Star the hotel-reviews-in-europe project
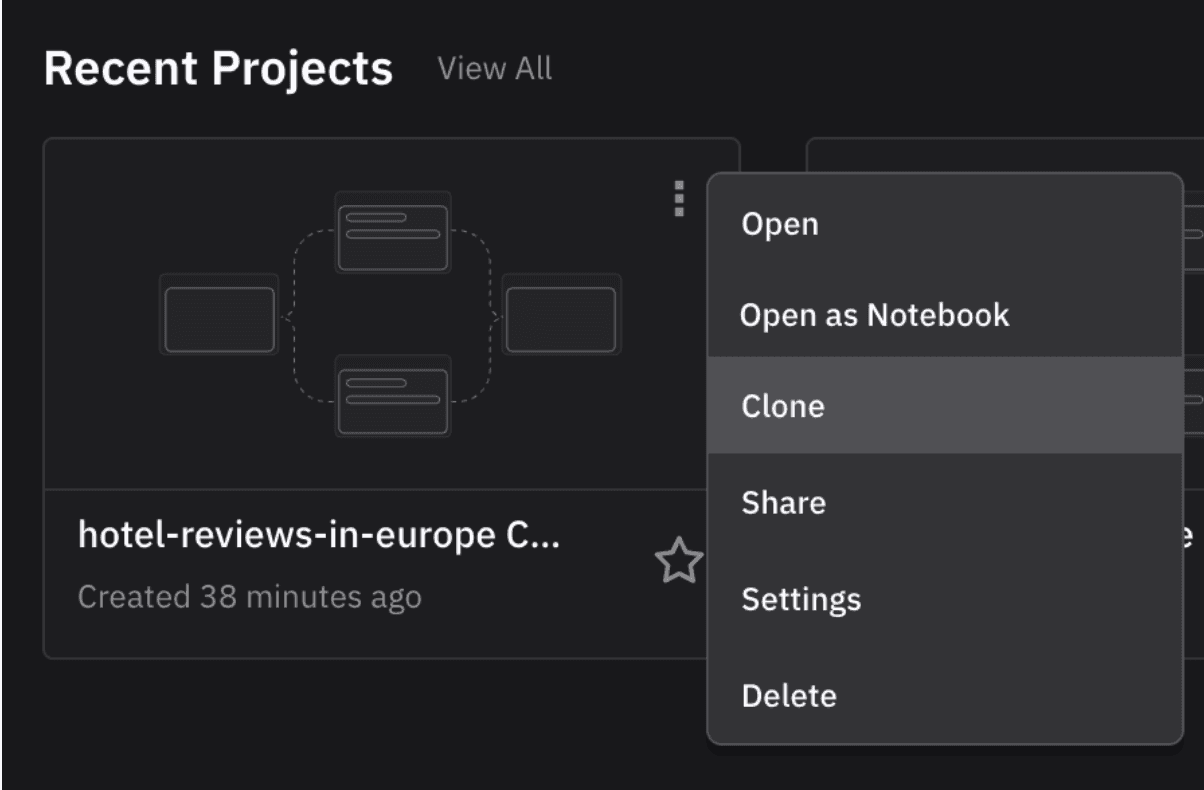1204x790 pixels. point(679,563)
